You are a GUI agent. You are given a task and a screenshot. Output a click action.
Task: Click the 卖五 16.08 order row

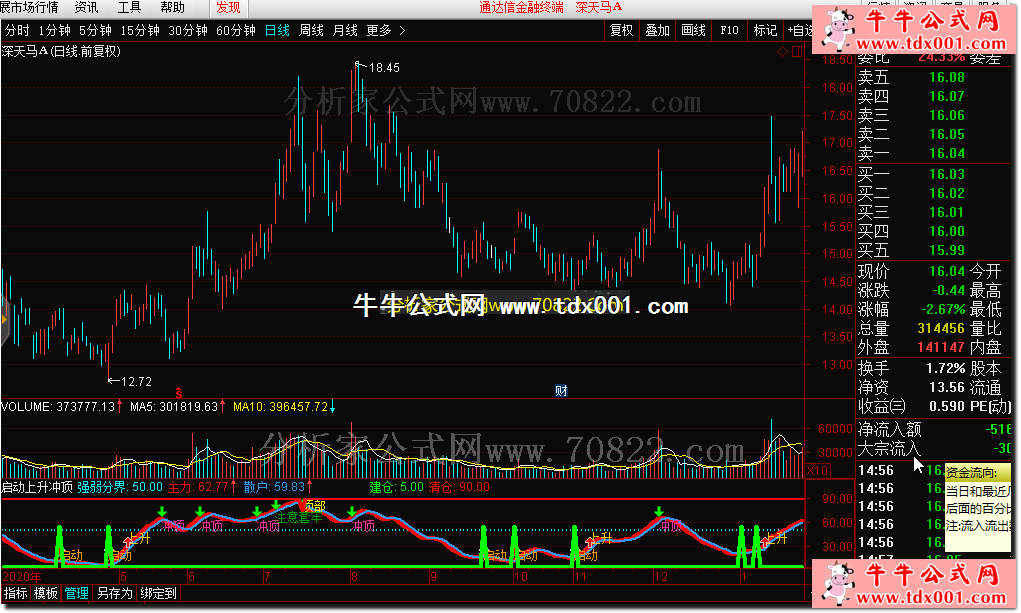tap(912, 78)
